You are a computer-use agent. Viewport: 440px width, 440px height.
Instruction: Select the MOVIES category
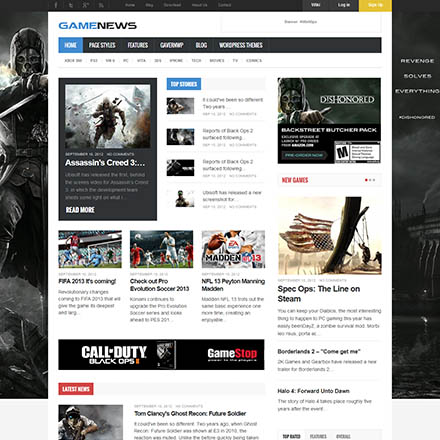(217, 61)
